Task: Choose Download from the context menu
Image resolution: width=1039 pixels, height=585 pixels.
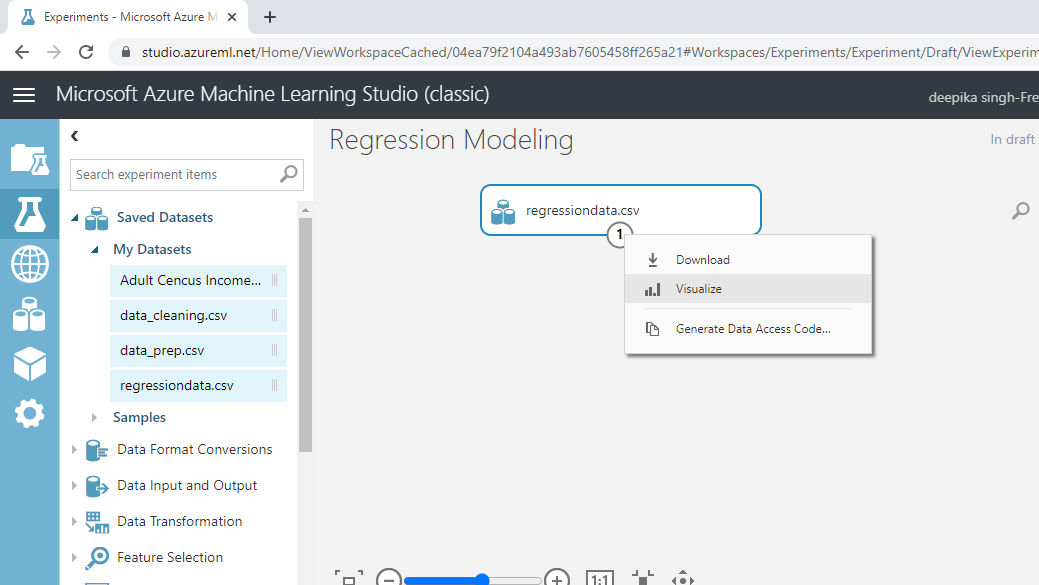Action: (748, 260)
